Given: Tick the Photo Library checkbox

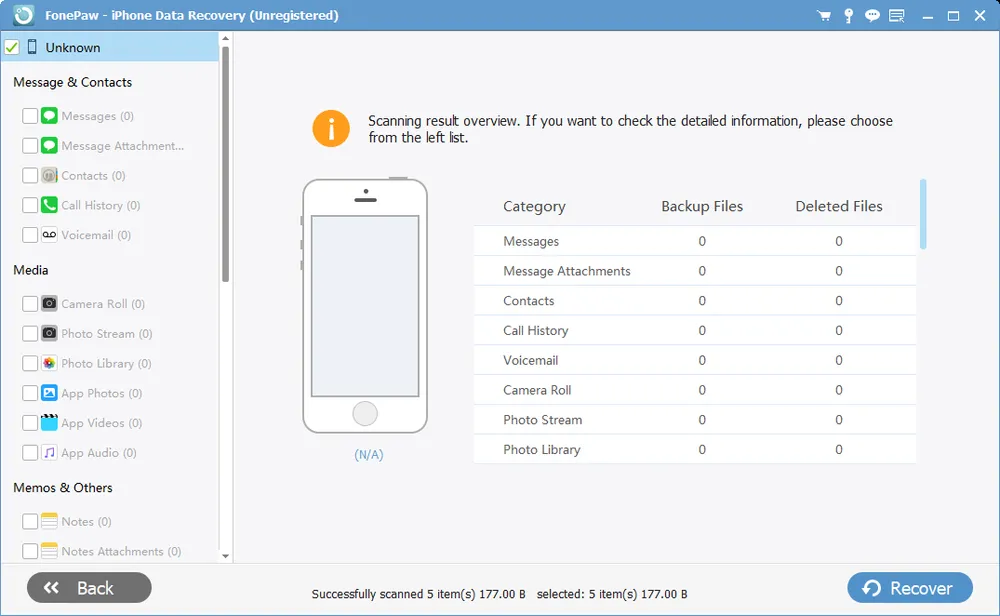Looking at the screenshot, I should (30, 363).
